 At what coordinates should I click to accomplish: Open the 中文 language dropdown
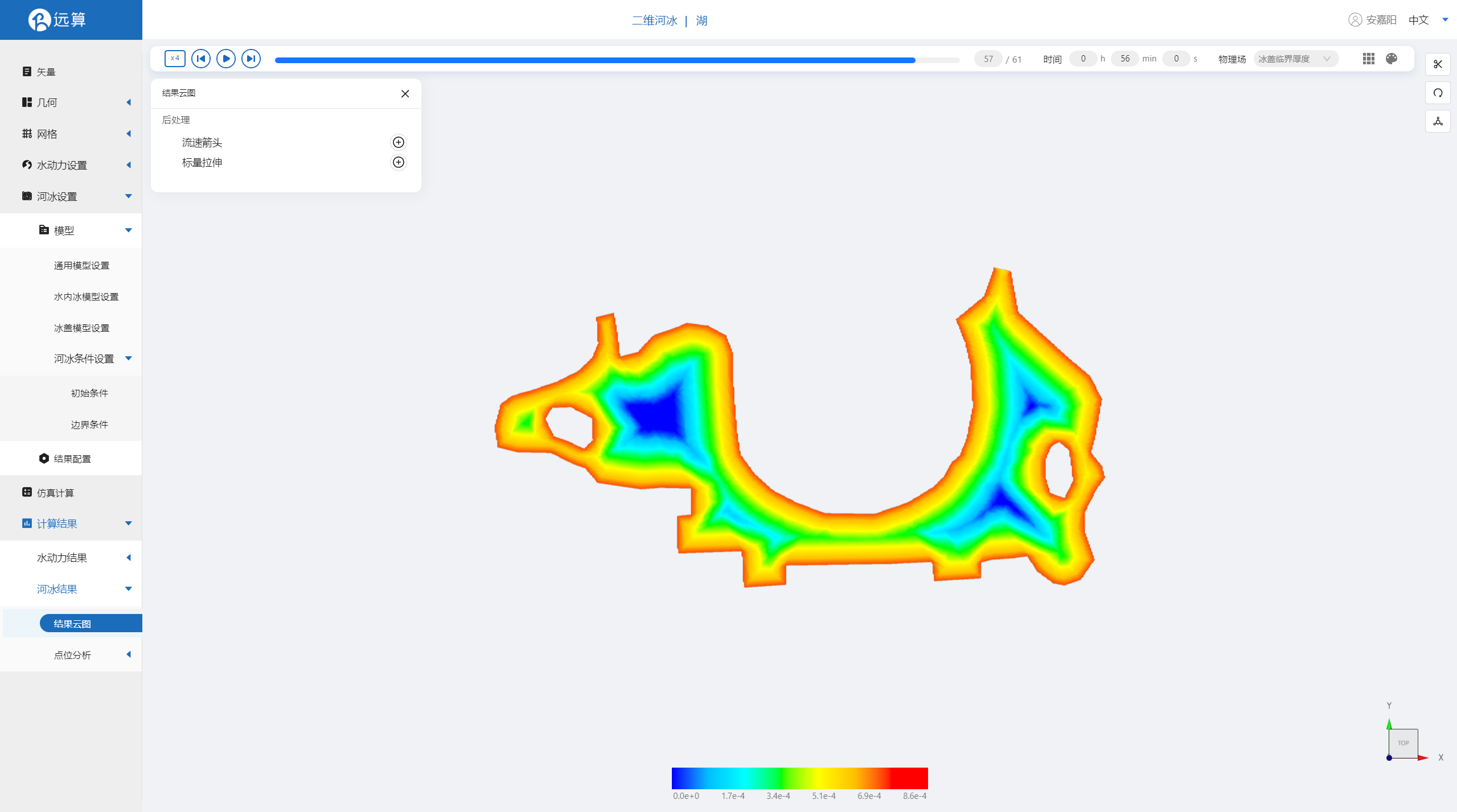1427,20
